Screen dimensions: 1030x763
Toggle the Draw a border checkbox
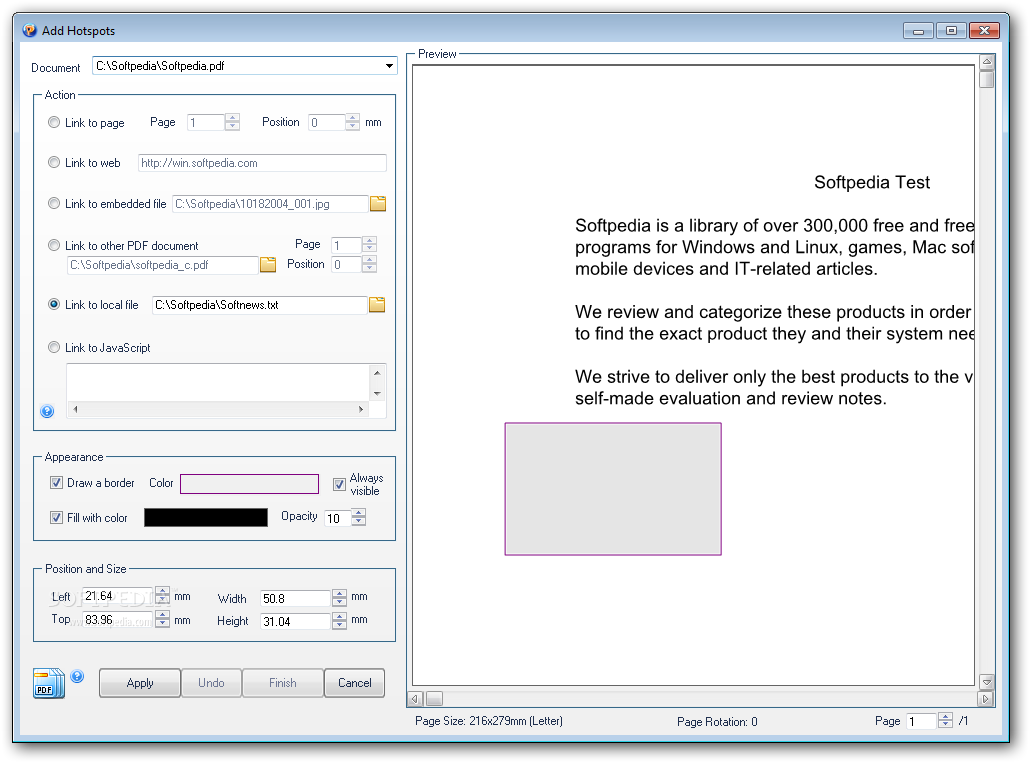pyautogui.click(x=56, y=483)
